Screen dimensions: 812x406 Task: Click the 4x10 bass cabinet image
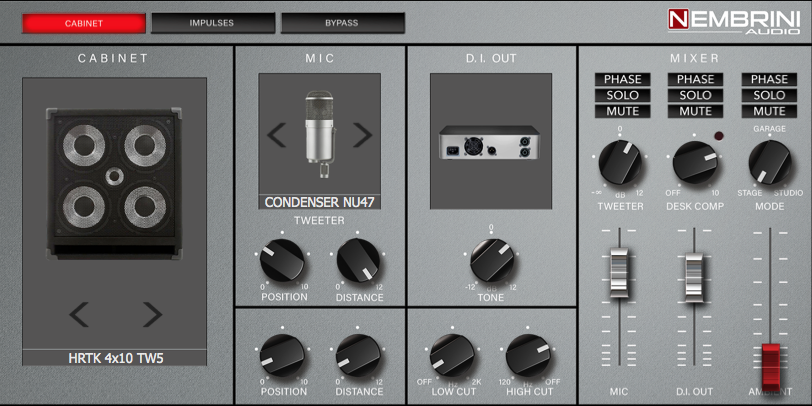coord(114,183)
